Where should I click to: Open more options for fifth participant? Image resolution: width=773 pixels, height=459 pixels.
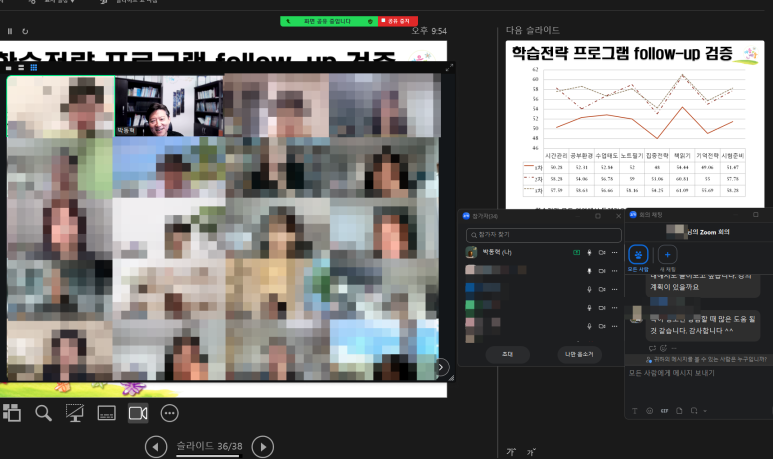(615, 326)
